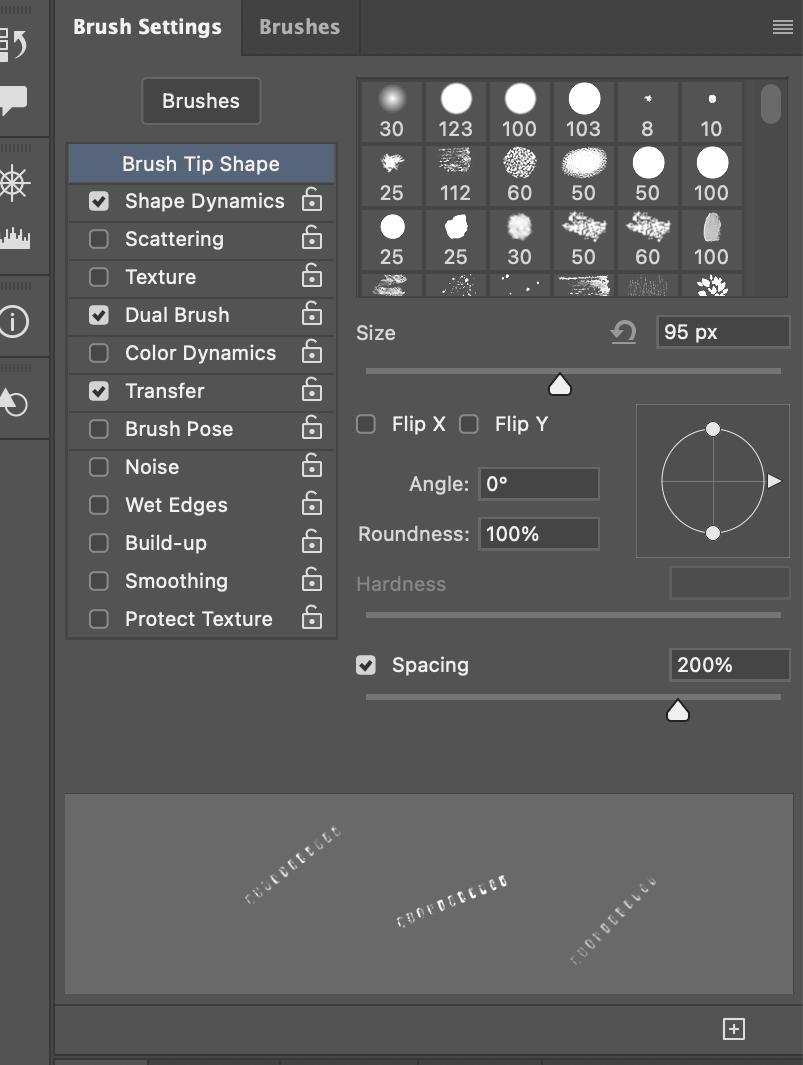Screen dimensions: 803x1065
Task: Select the 123 hard round brush thumbnail
Action: click(x=456, y=112)
